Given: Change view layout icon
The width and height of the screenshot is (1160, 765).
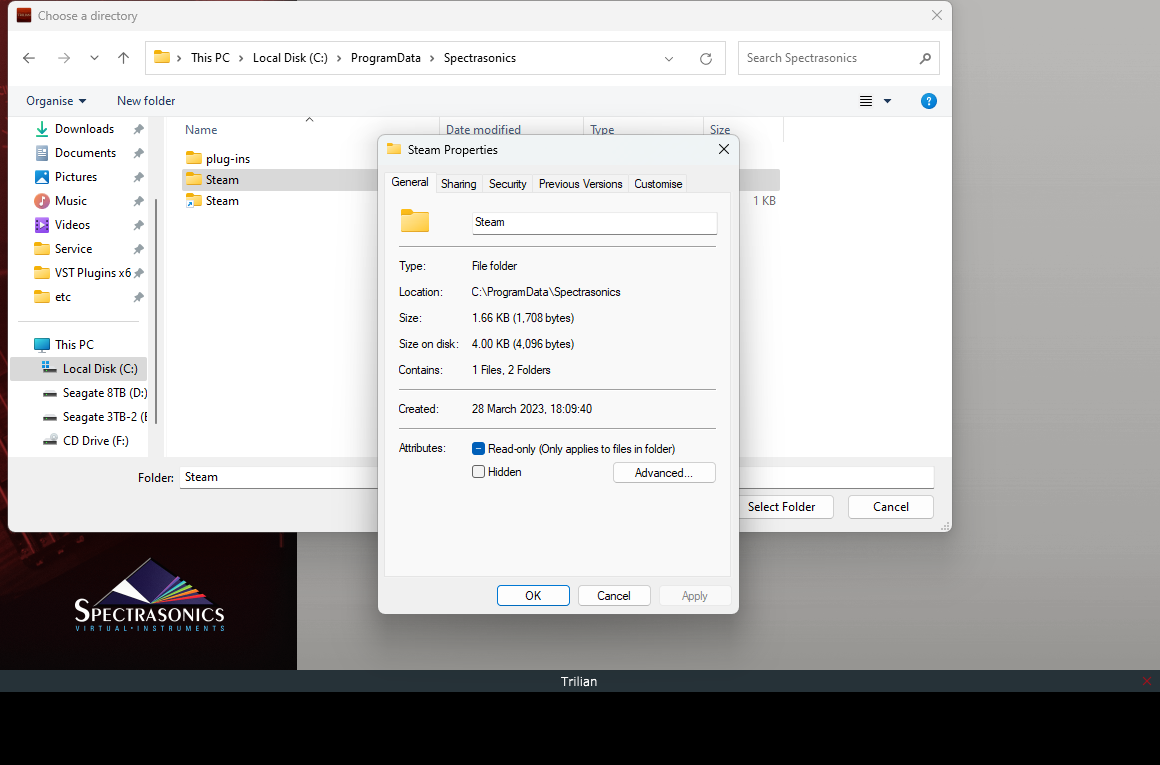Looking at the screenshot, I should point(866,101).
